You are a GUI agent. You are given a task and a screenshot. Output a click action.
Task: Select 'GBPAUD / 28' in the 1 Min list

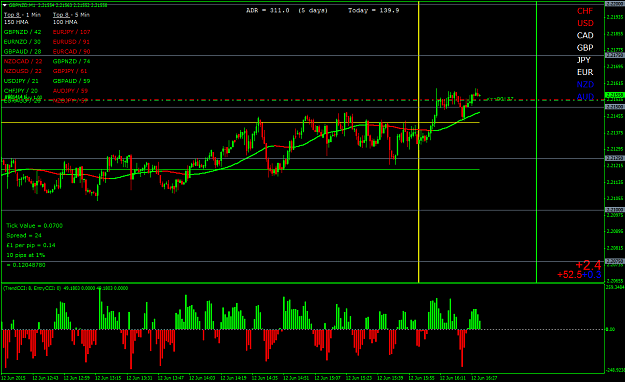click(x=22, y=51)
